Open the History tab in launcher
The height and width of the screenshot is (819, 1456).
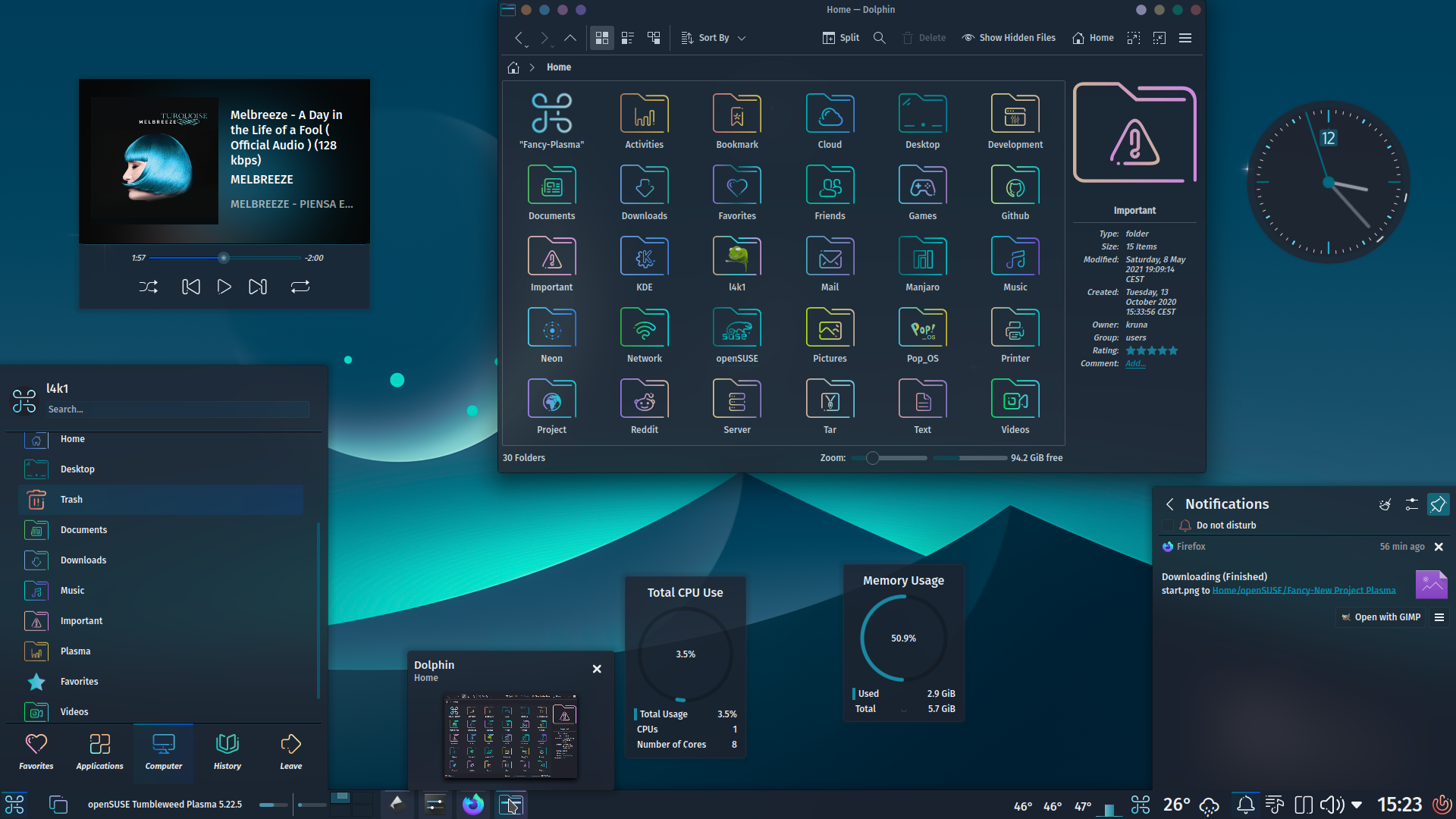click(x=227, y=752)
